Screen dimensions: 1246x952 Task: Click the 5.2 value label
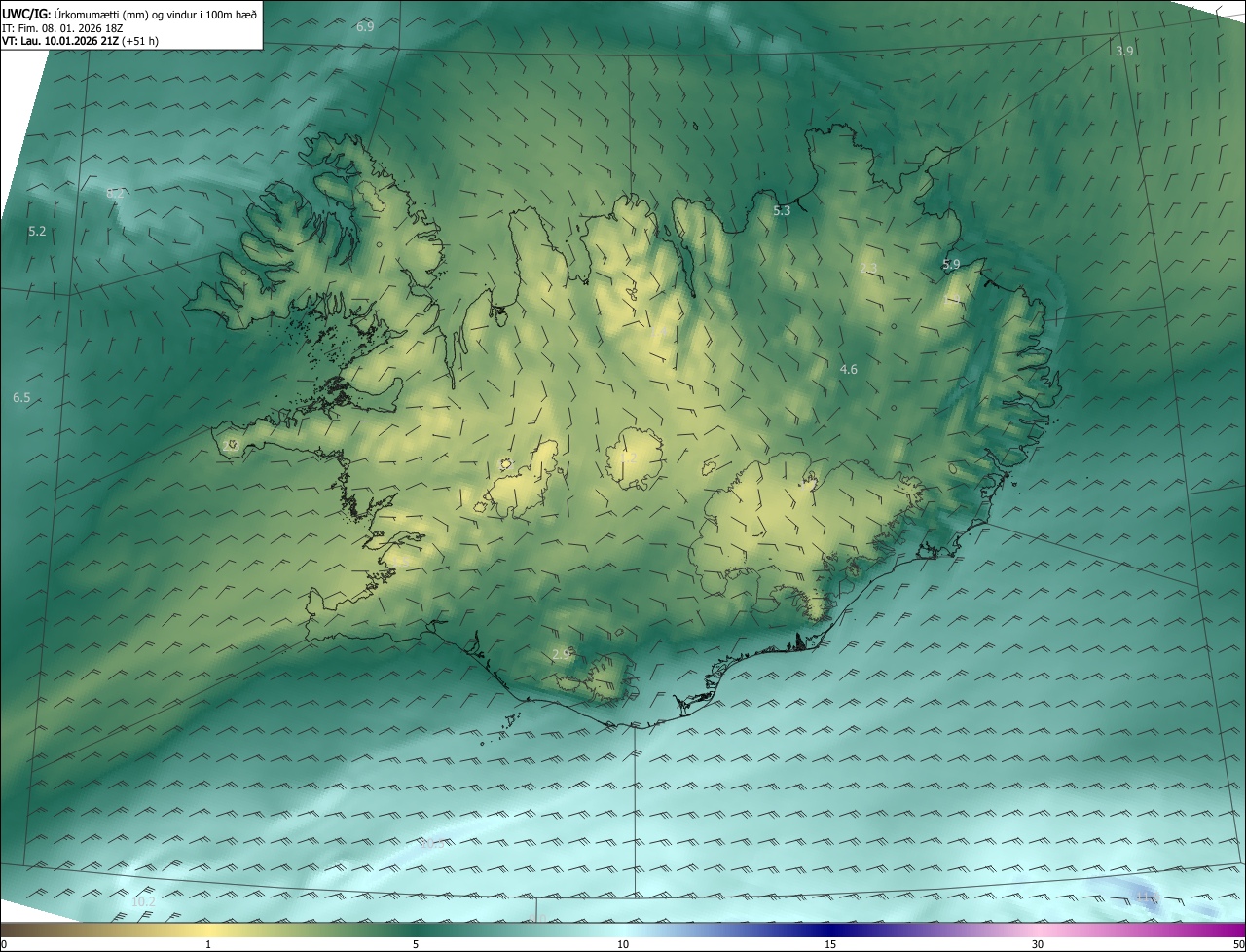[37, 232]
